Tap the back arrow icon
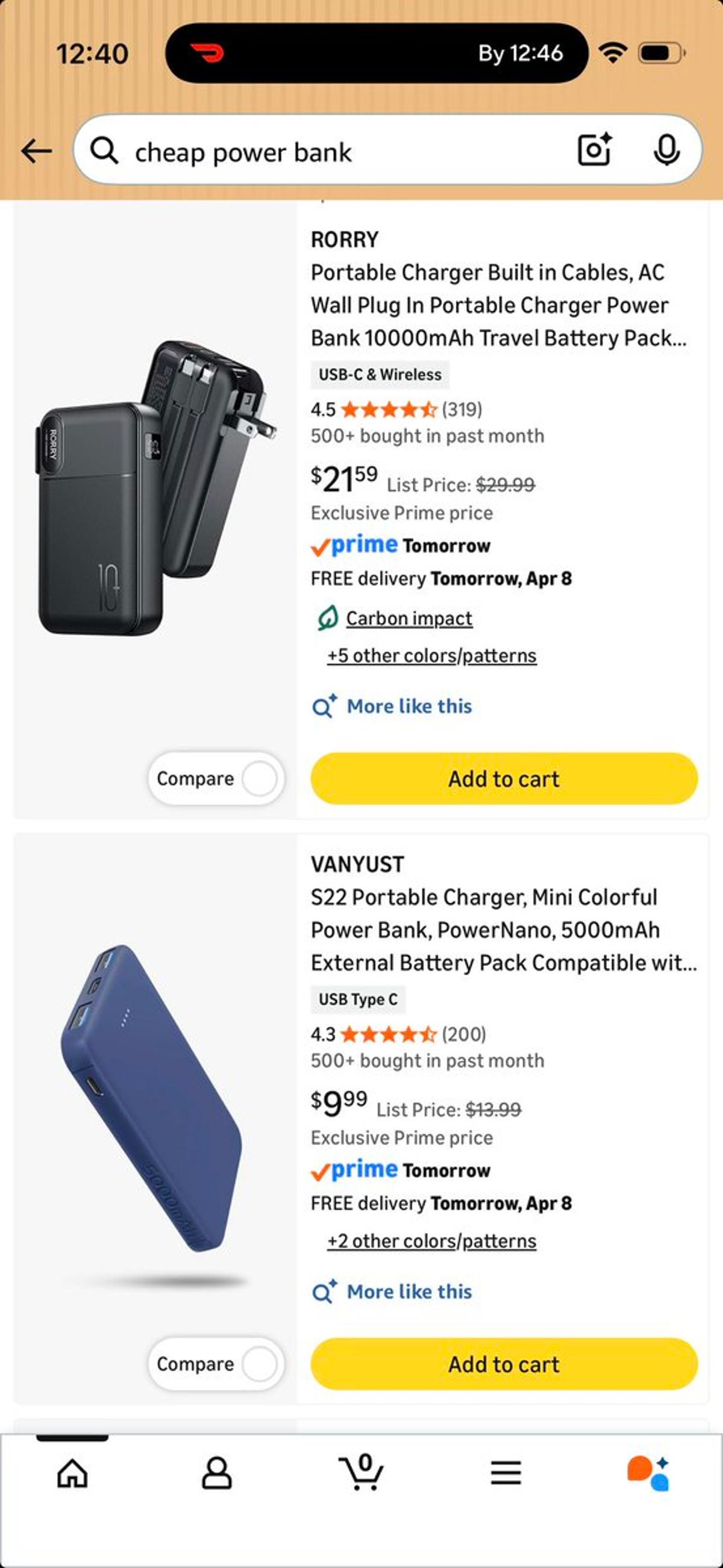This screenshot has width=723, height=1568. click(x=37, y=151)
